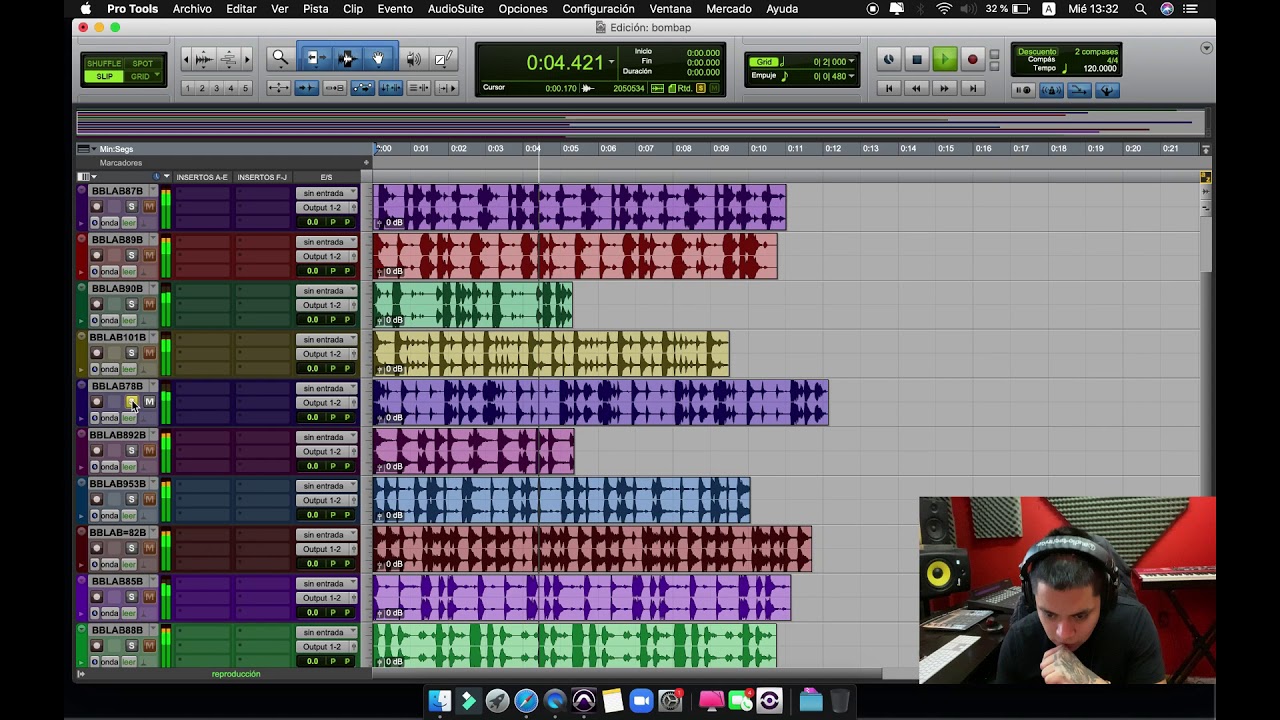Open Grid value dropdown arrow
Image resolution: width=1280 pixels, height=720 pixels.
851,62
